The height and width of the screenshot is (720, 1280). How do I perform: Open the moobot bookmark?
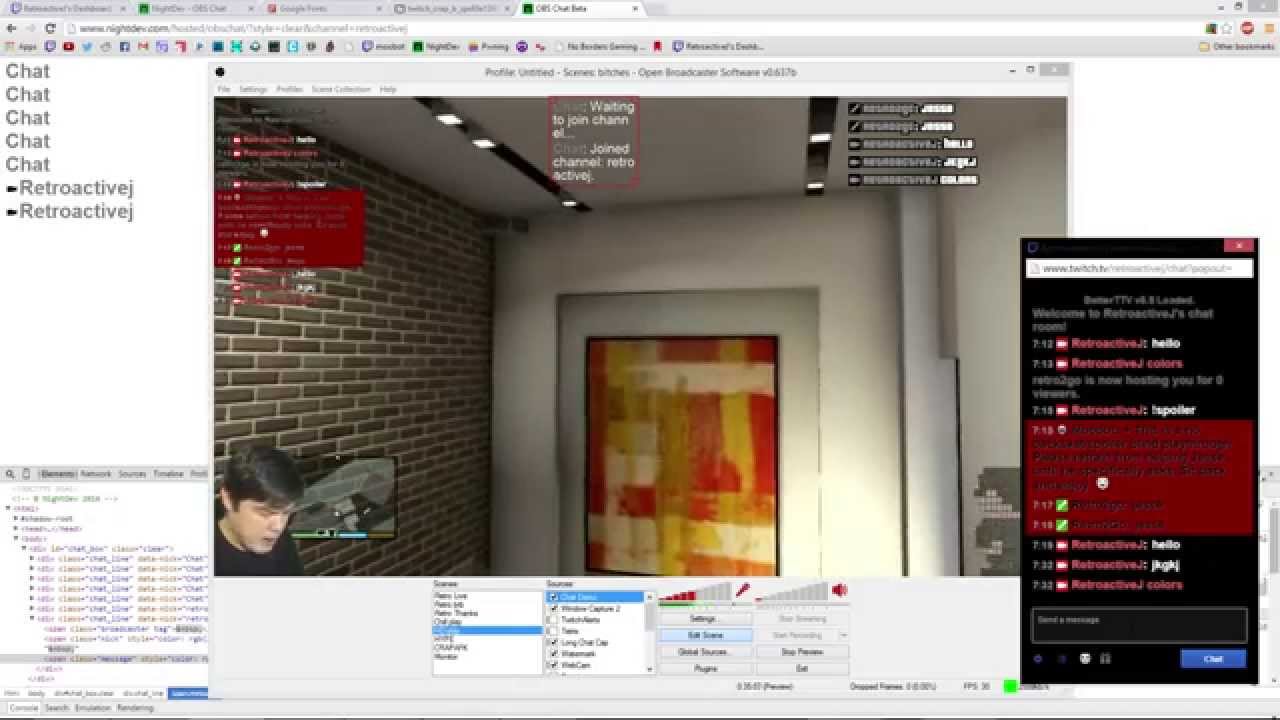[385, 46]
